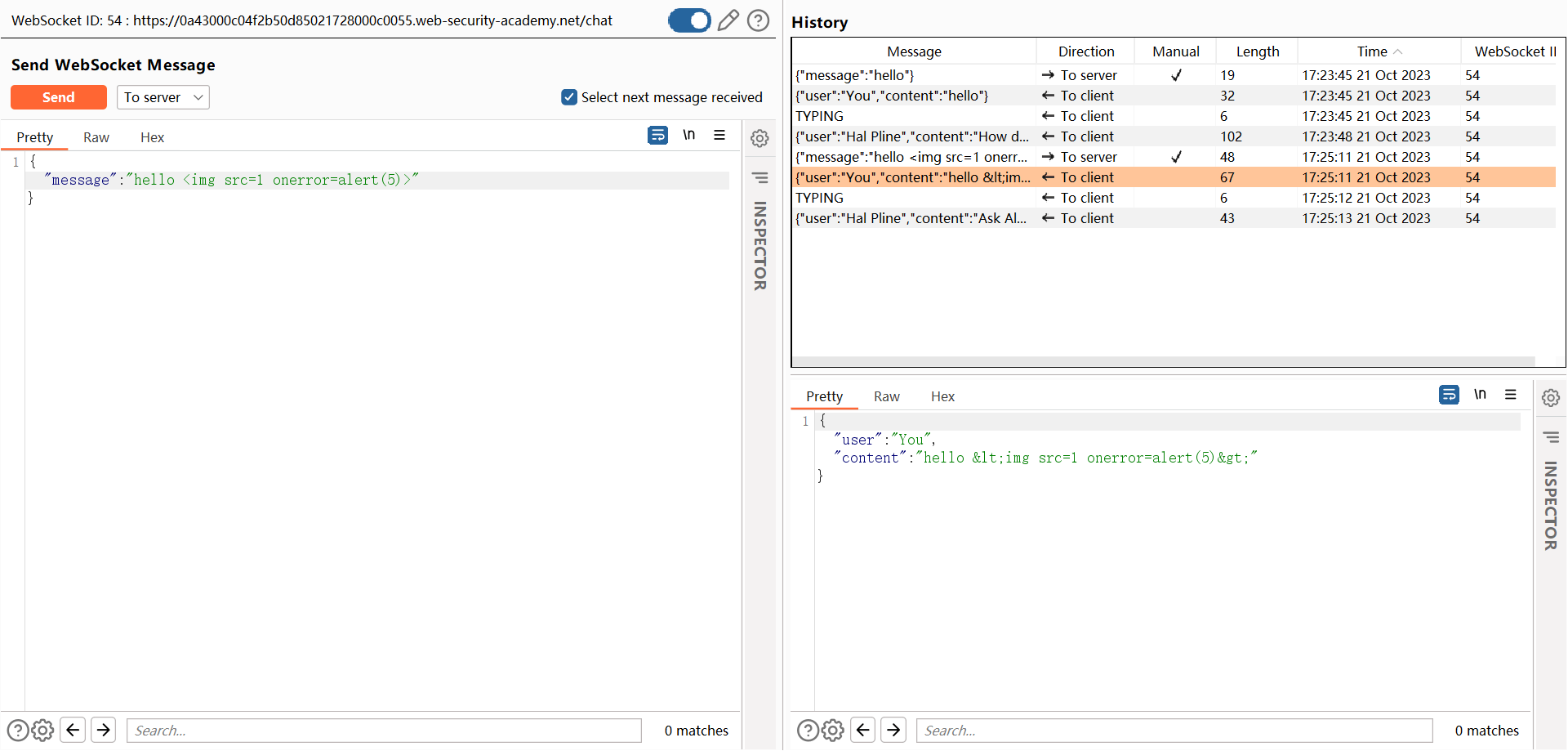Viewport: 1568px width, 751px height.
Task: Click search settings gear in the history viewer
Action: (833, 730)
